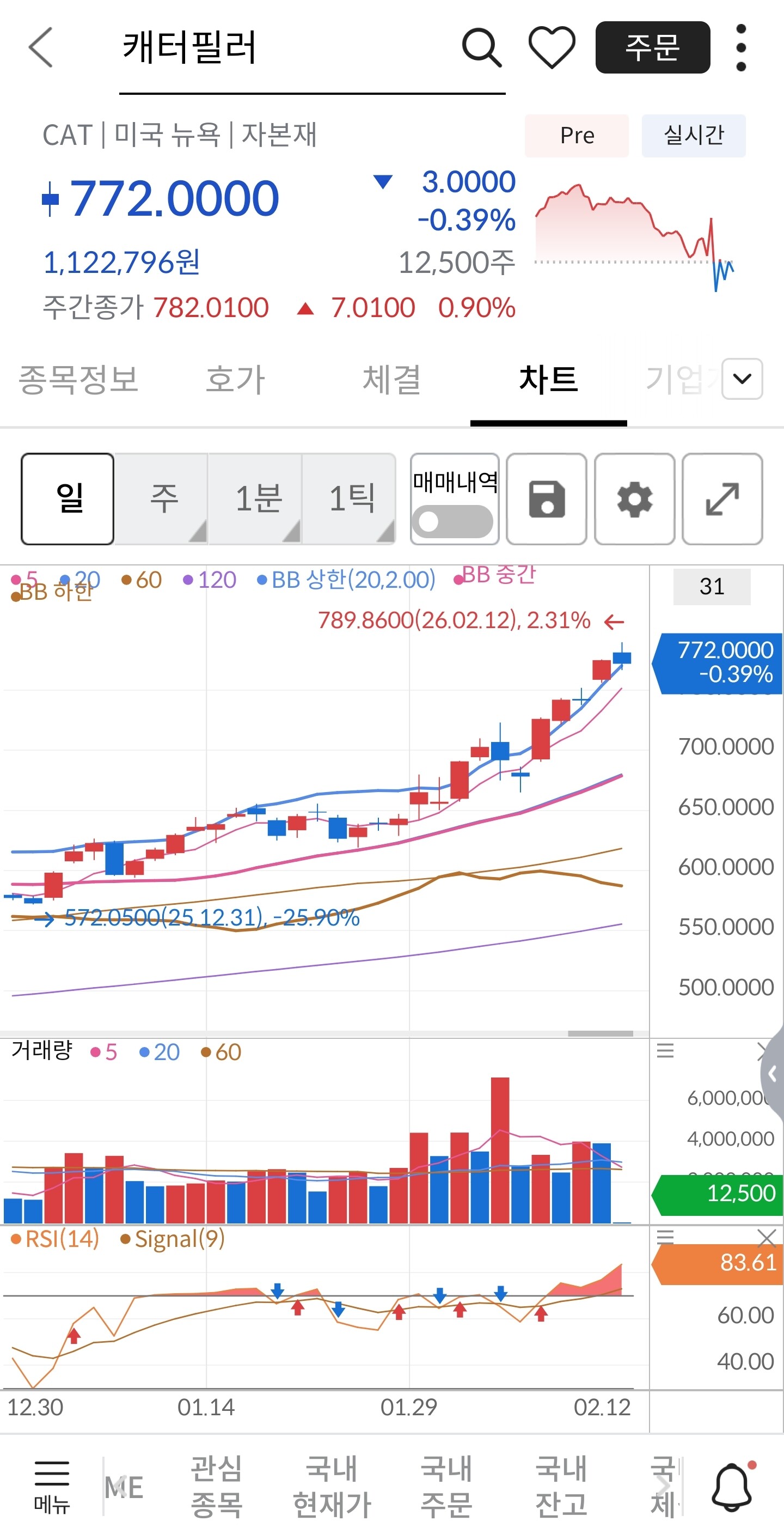Save chart settings with floppy disk icon

click(546, 498)
